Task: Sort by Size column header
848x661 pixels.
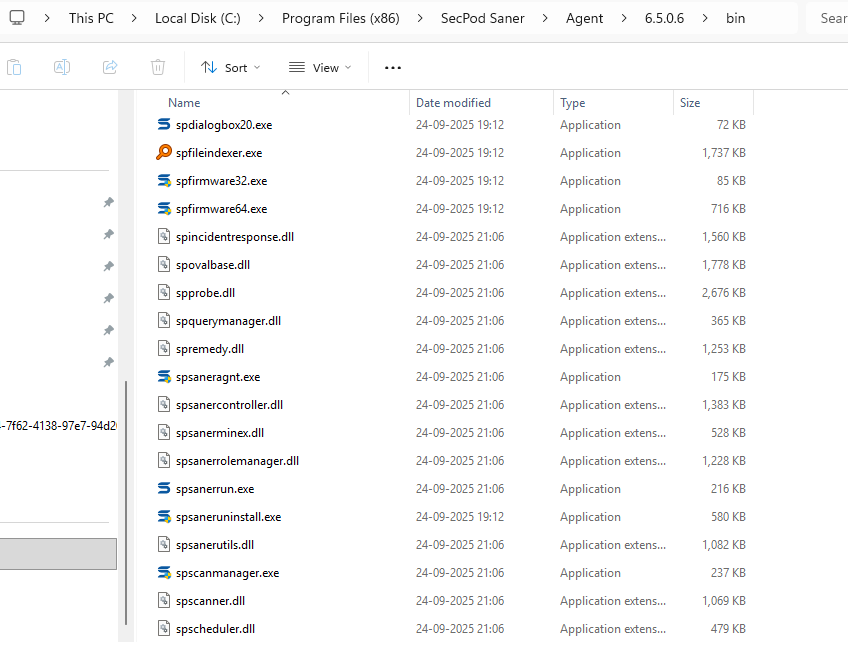Action: click(x=690, y=103)
